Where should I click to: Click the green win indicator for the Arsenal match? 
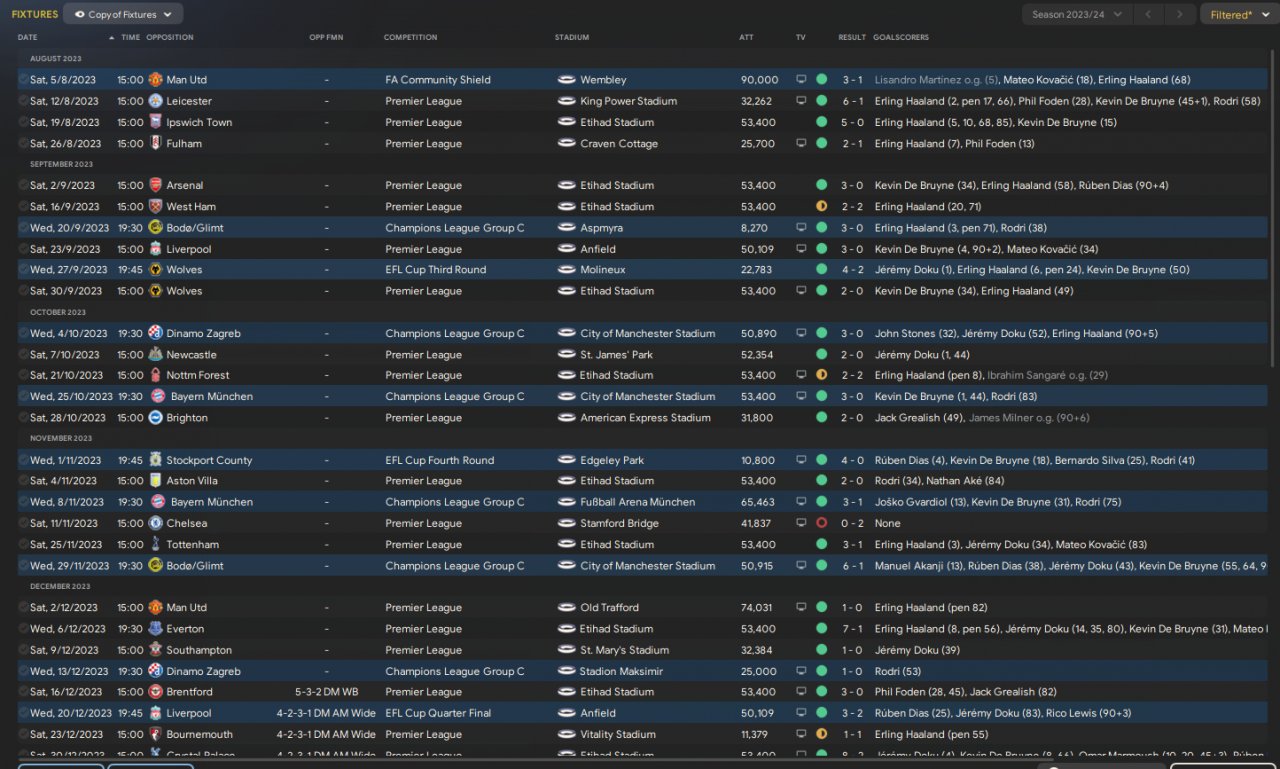pyautogui.click(x=822, y=185)
